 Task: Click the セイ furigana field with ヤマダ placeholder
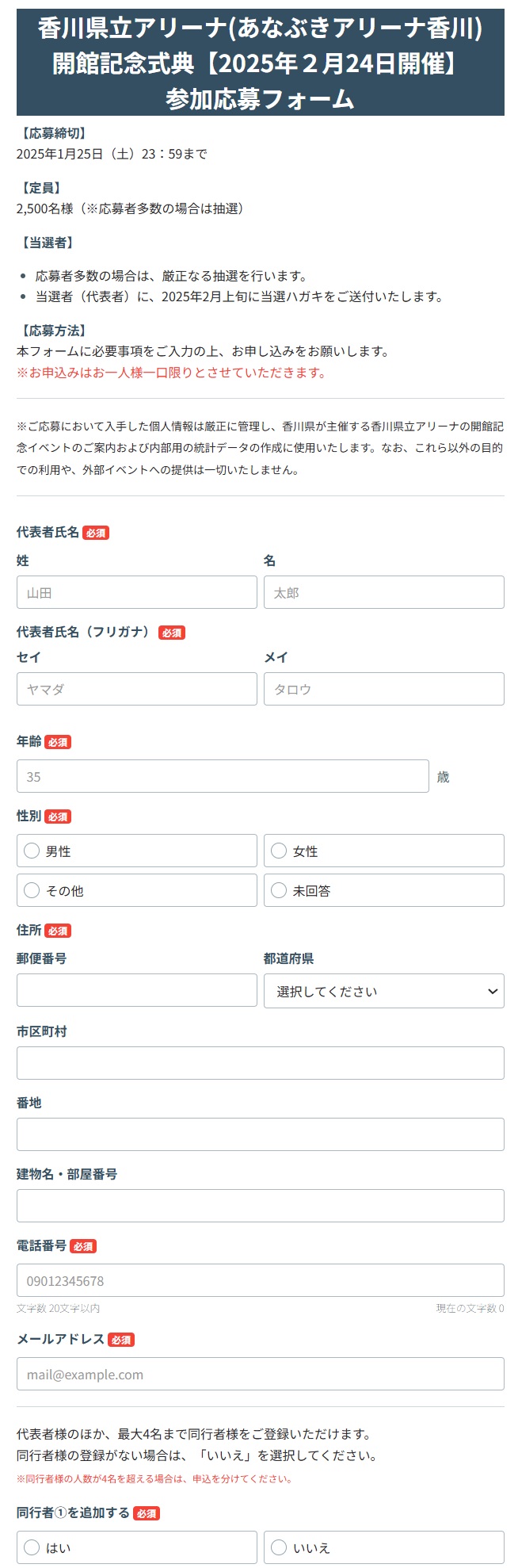click(137, 689)
